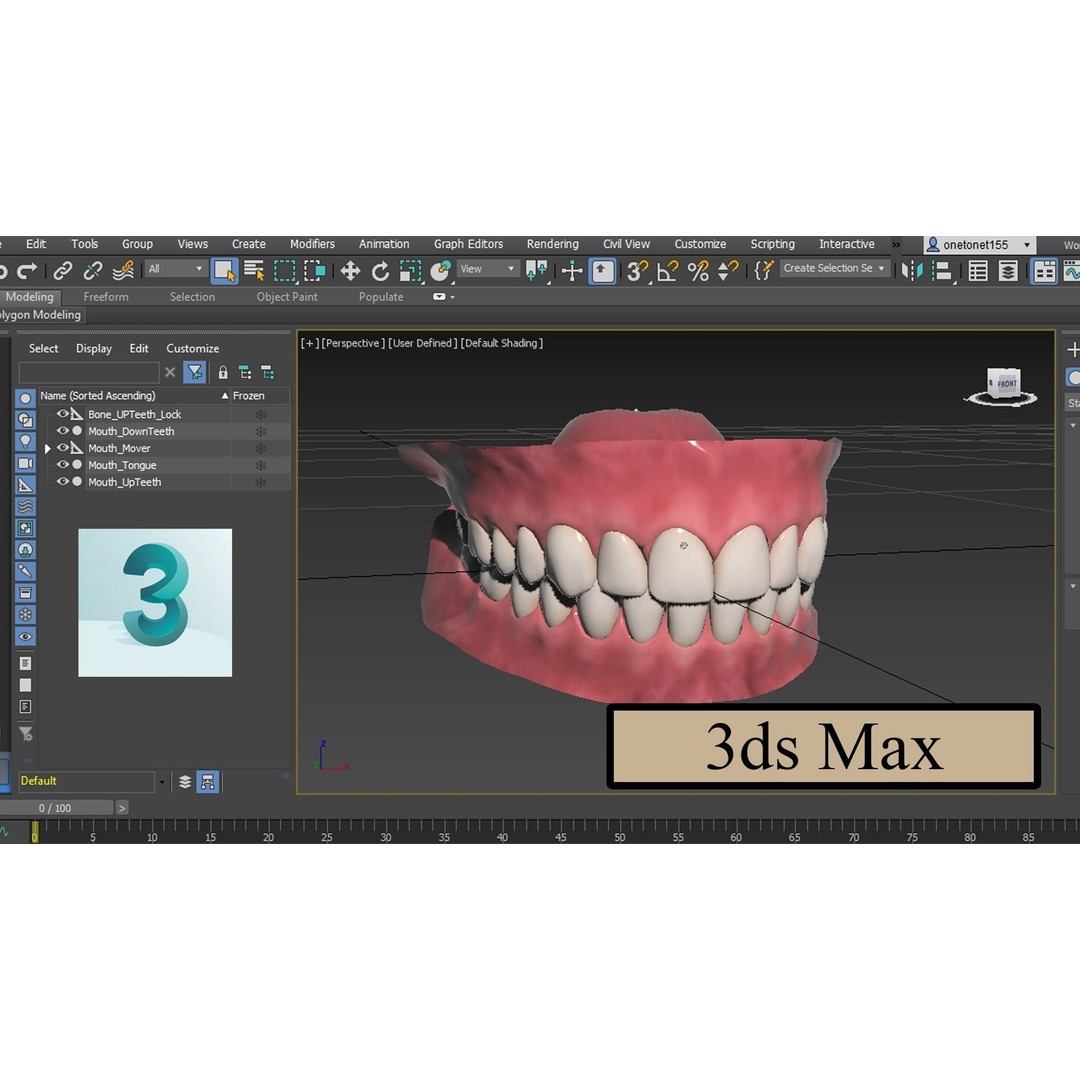Open the Edit menu in the menu bar
This screenshot has width=1080, height=1080.
click(x=36, y=244)
